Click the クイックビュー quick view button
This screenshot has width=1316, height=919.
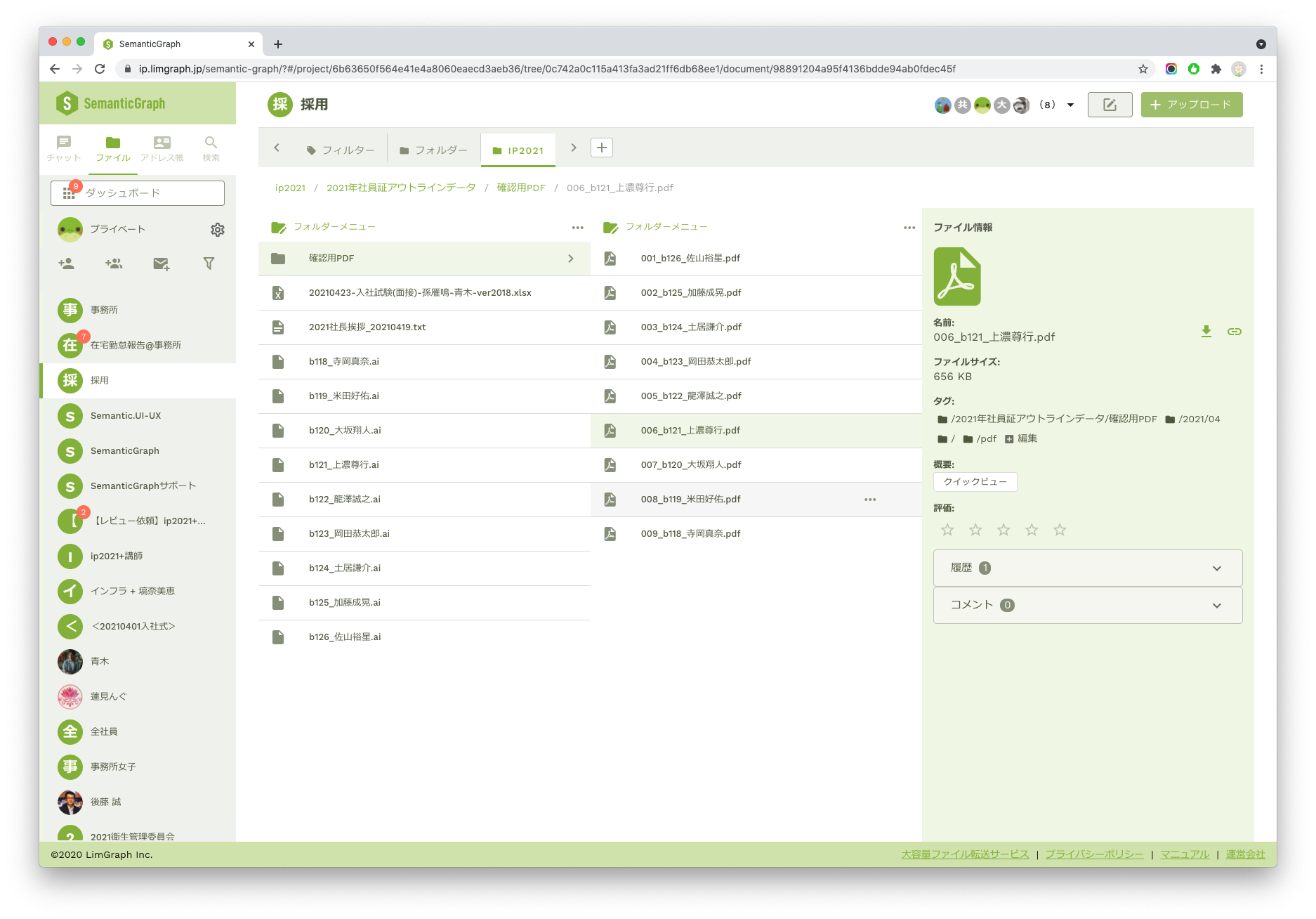coord(975,482)
